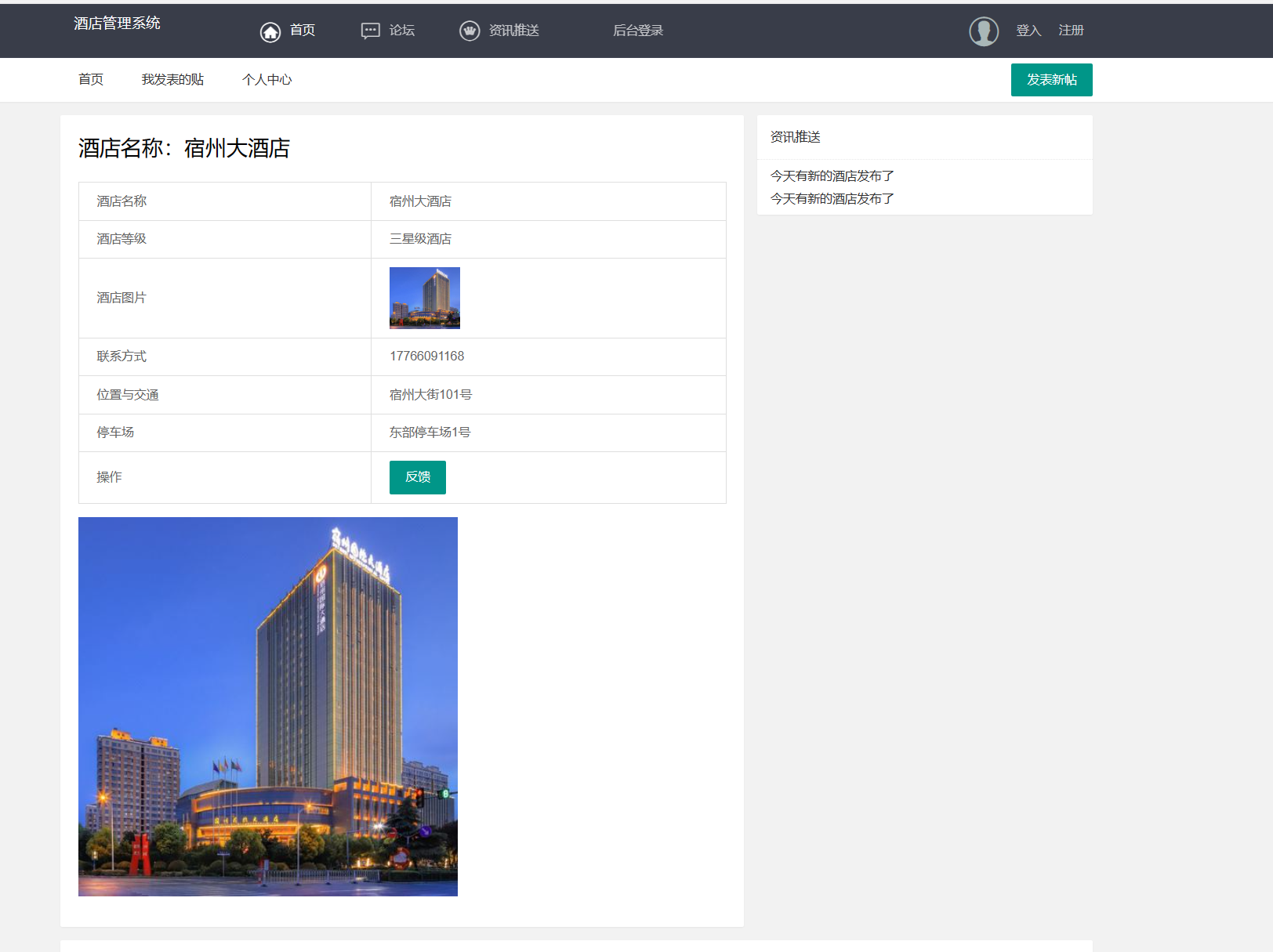Click the small hotel image in 酒店图片 row
Image resolution: width=1273 pixels, height=952 pixels.
[424, 298]
